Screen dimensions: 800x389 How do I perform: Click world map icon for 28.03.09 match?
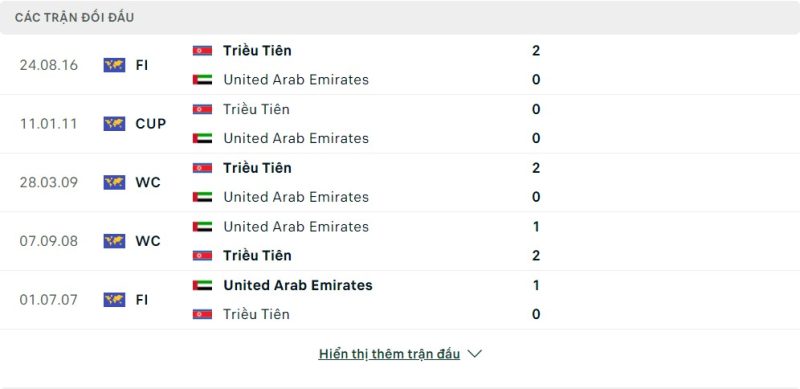tap(114, 182)
